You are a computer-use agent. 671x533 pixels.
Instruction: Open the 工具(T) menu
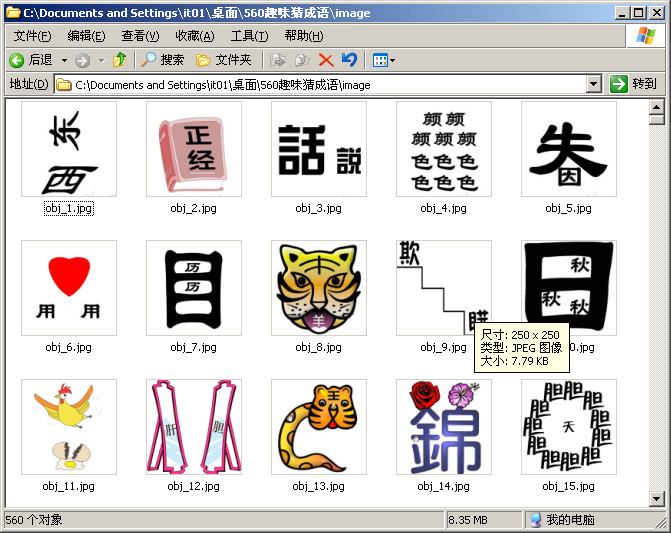[x=249, y=36]
